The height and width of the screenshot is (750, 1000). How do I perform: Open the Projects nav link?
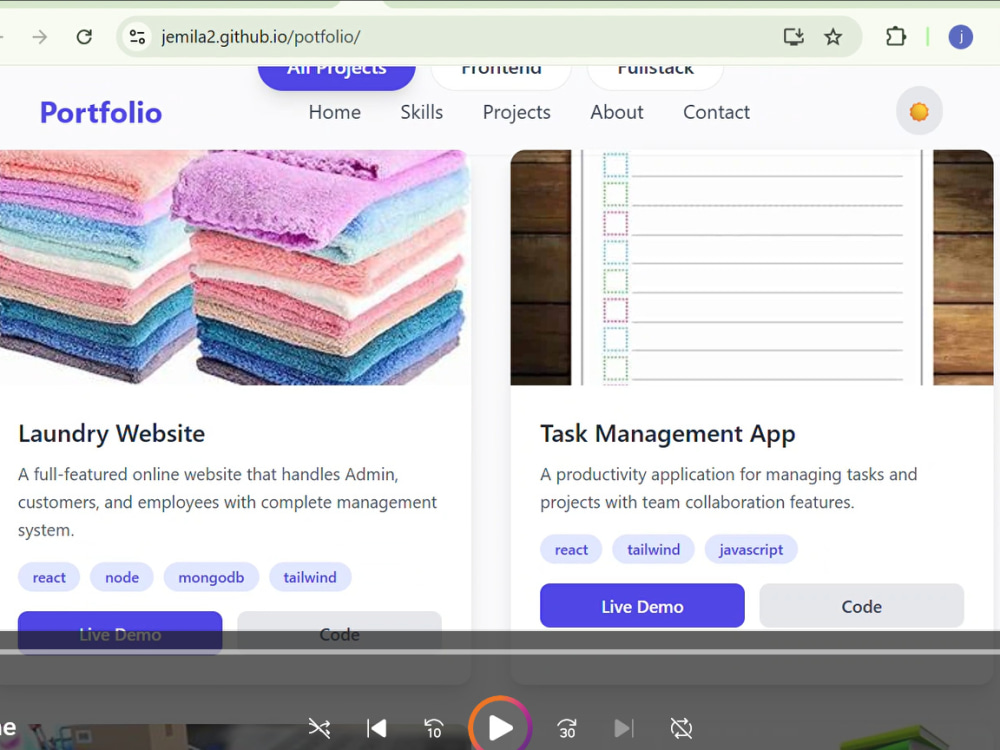[517, 112]
